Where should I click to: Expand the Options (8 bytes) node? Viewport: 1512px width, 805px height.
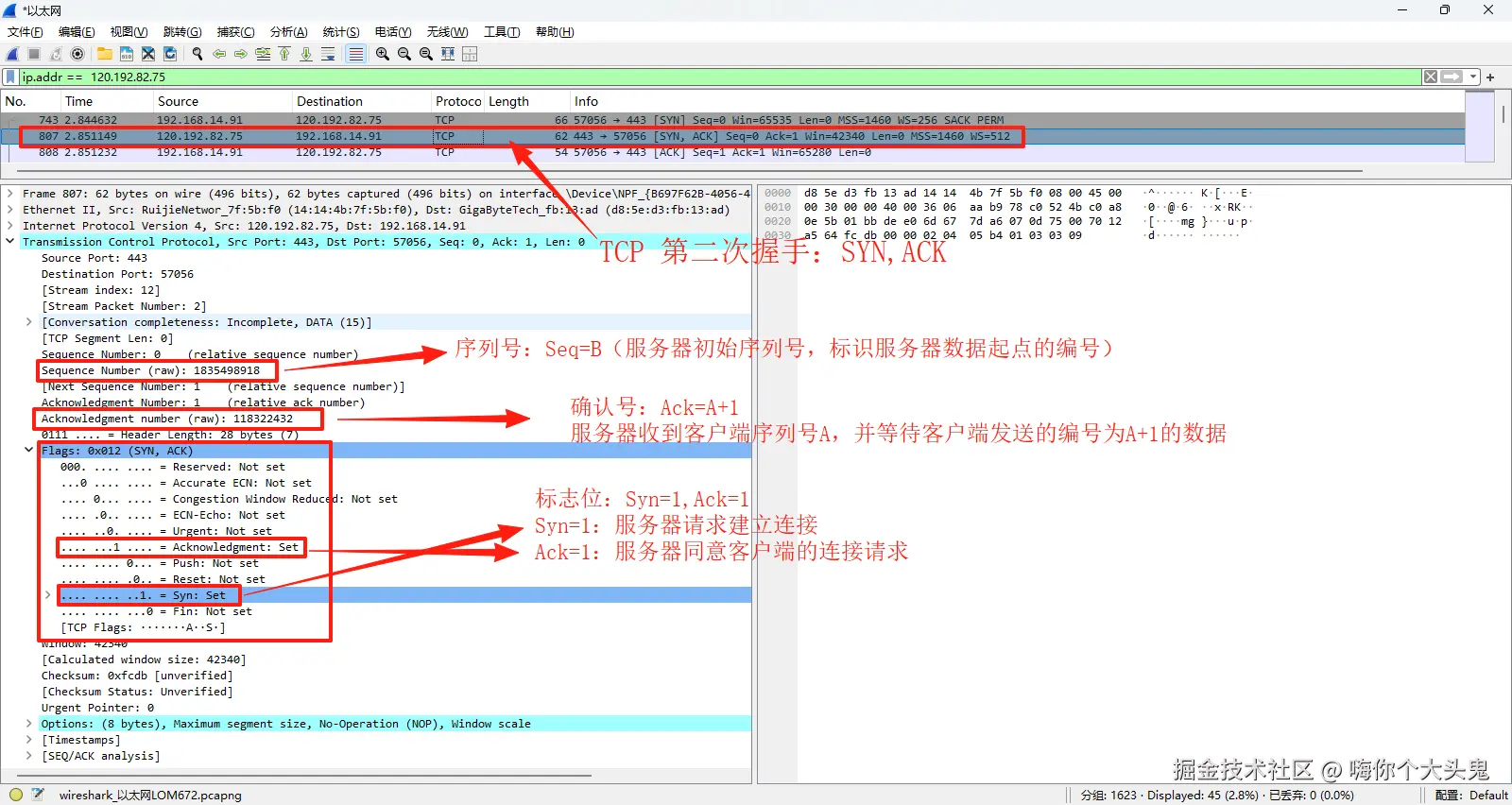click(29, 724)
